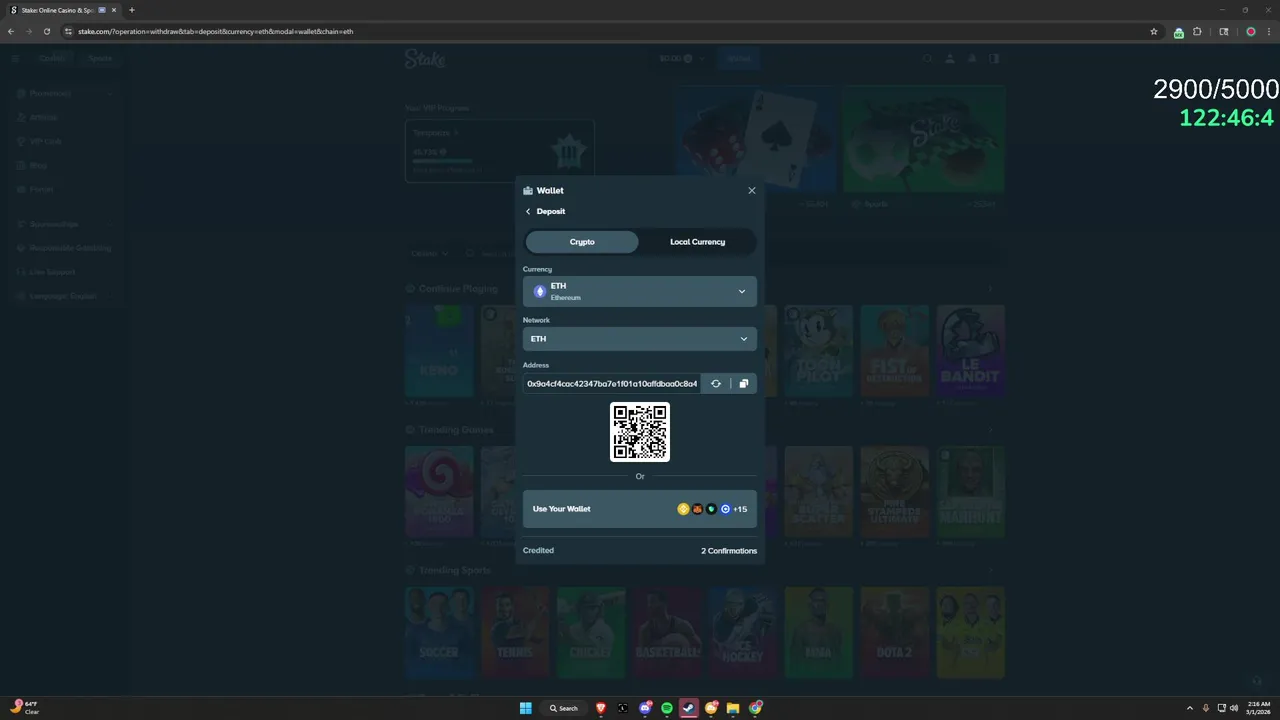The width and height of the screenshot is (1280, 720).
Task: Click the Use Your Wallet button
Action: pos(640,509)
